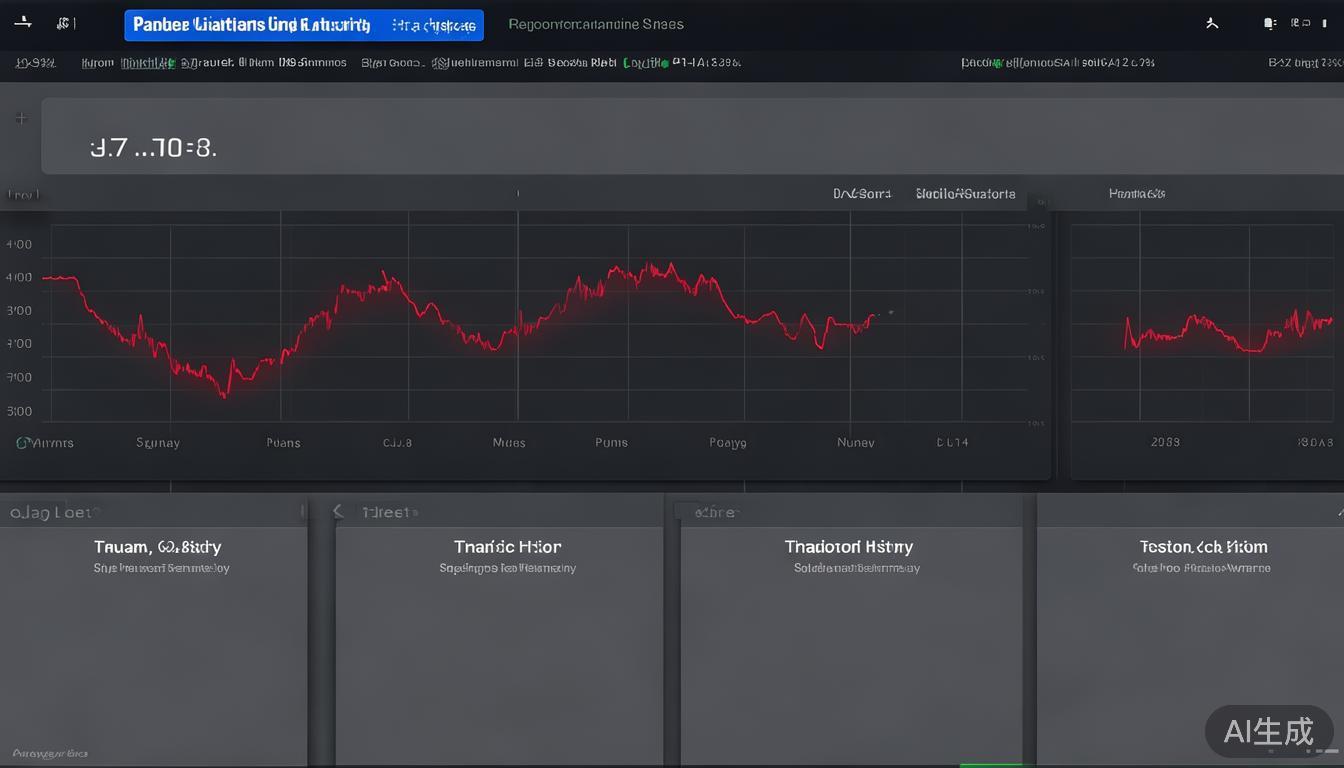Viewport: 1344px width, 768px height.
Task: Click the 'Thadotorl Hstiry' panel title
Action: point(848,547)
